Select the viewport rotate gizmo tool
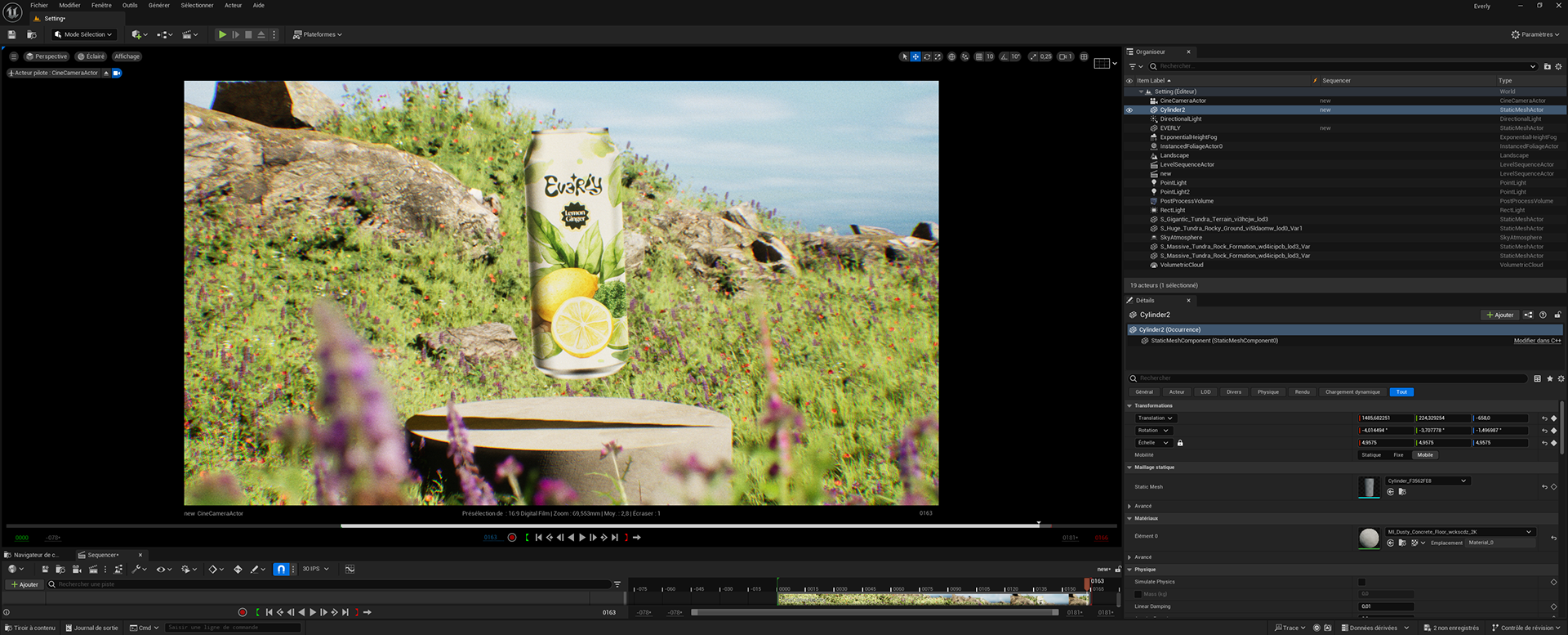The width and height of the screenshot is (1568, 635). pos(927,56)
